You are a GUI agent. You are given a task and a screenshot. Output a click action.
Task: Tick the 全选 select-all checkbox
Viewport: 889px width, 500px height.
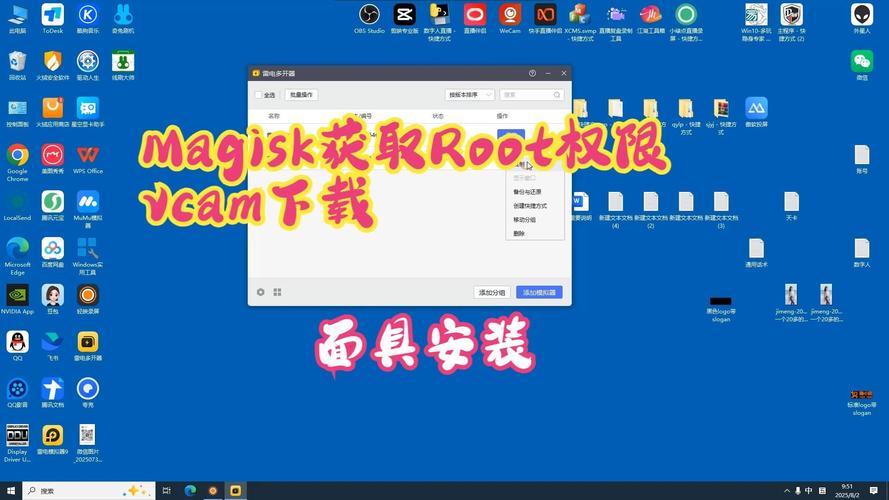point(259,95)
